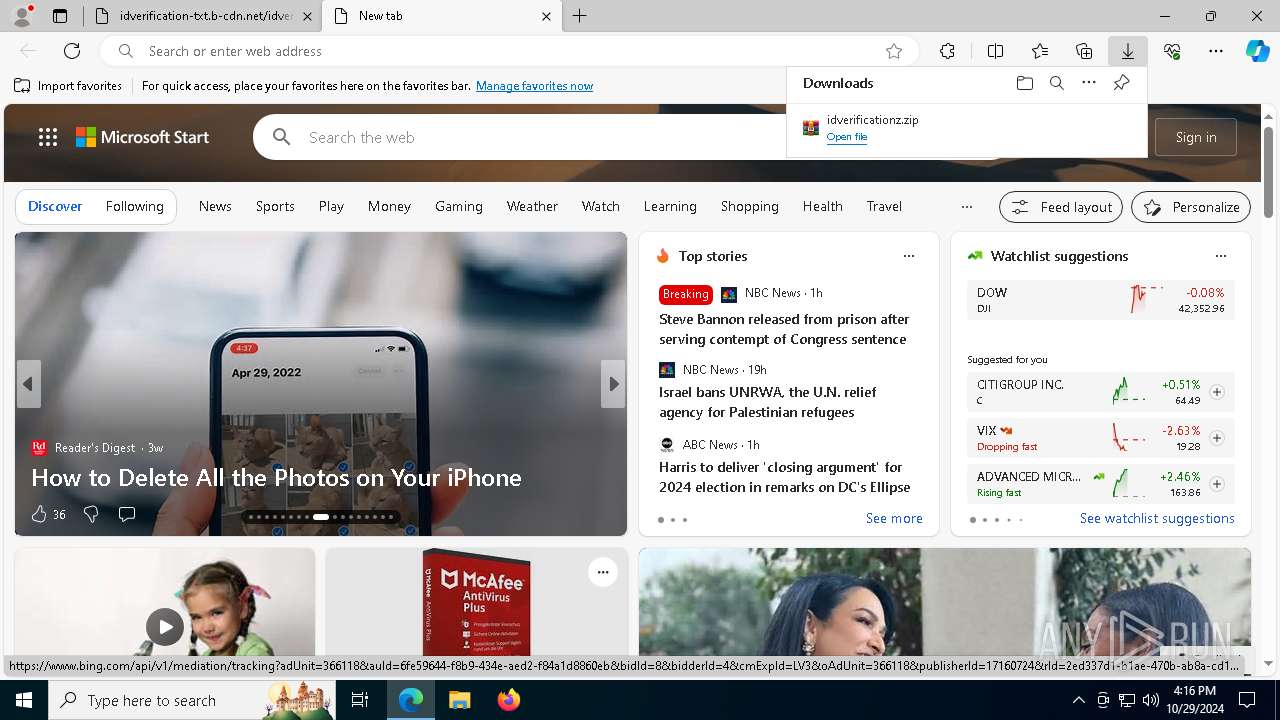This screenshot has width=1280, height=720.
Task: Open the Weather category
Action: pyautogui.click(x=532, y=206)
